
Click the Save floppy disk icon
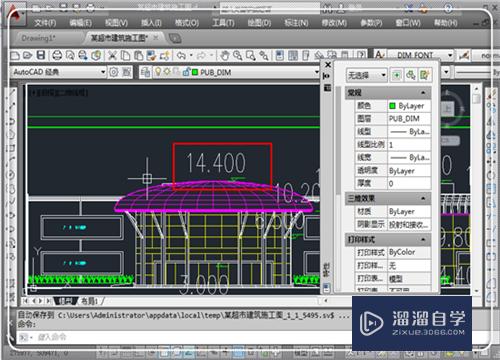(x=41, y=55)
